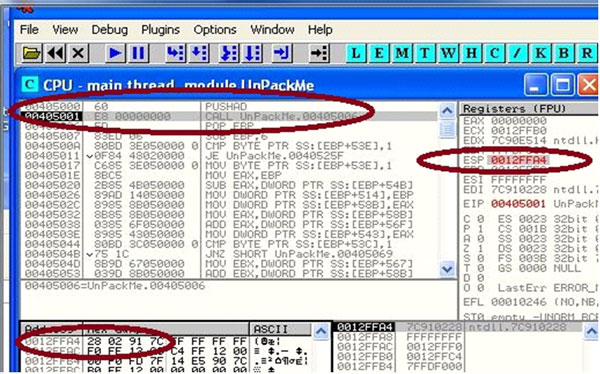
Task: Click the Registers (FPU) header
Action: [x=528, y=109]
